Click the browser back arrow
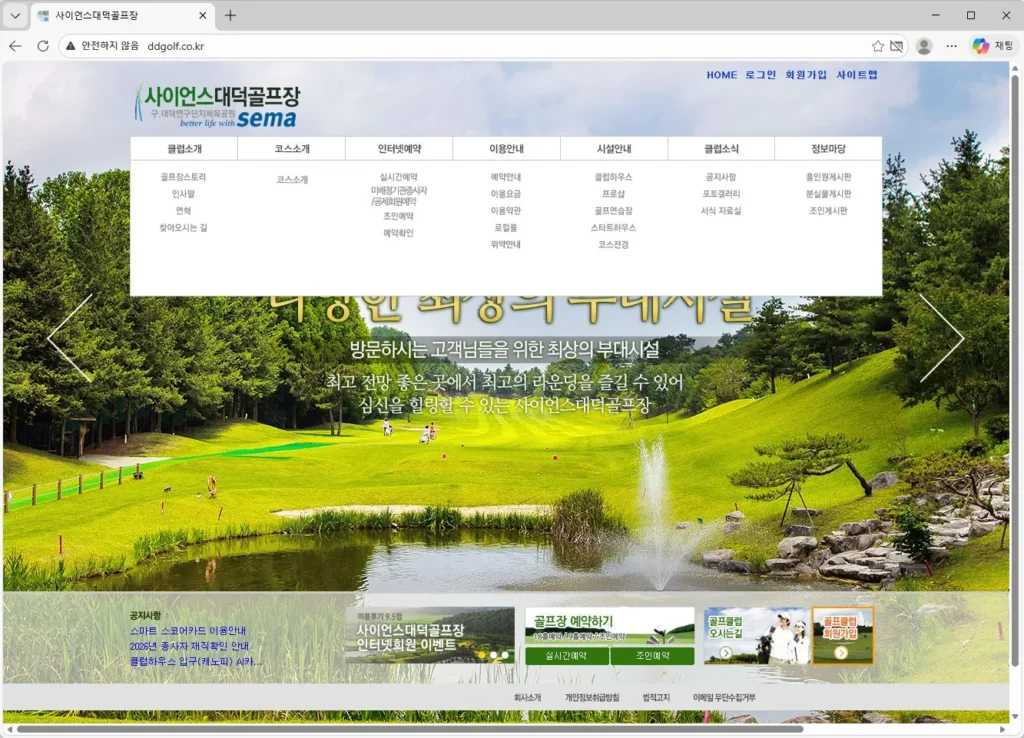The image size is (1024, 738). coord(15,46)
